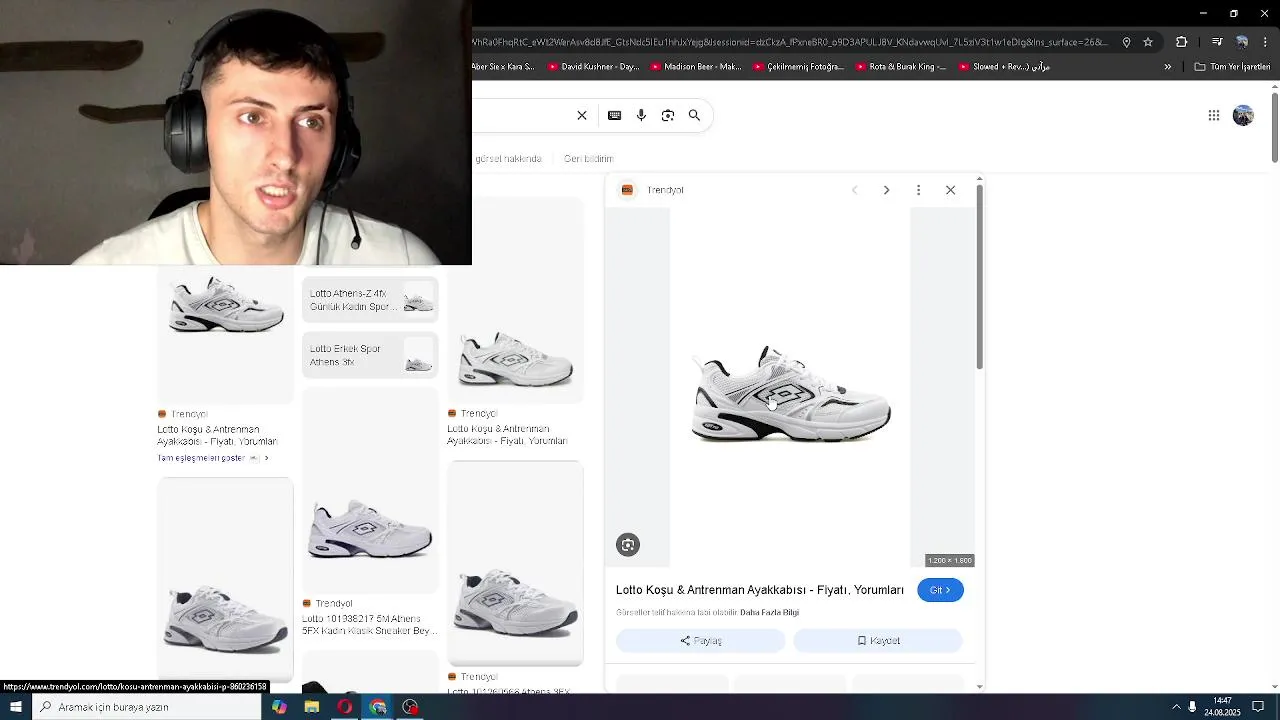Open the Google account profile picture
The height and width of the screenshot is (720, 1280).
(x=1243, y=115)
